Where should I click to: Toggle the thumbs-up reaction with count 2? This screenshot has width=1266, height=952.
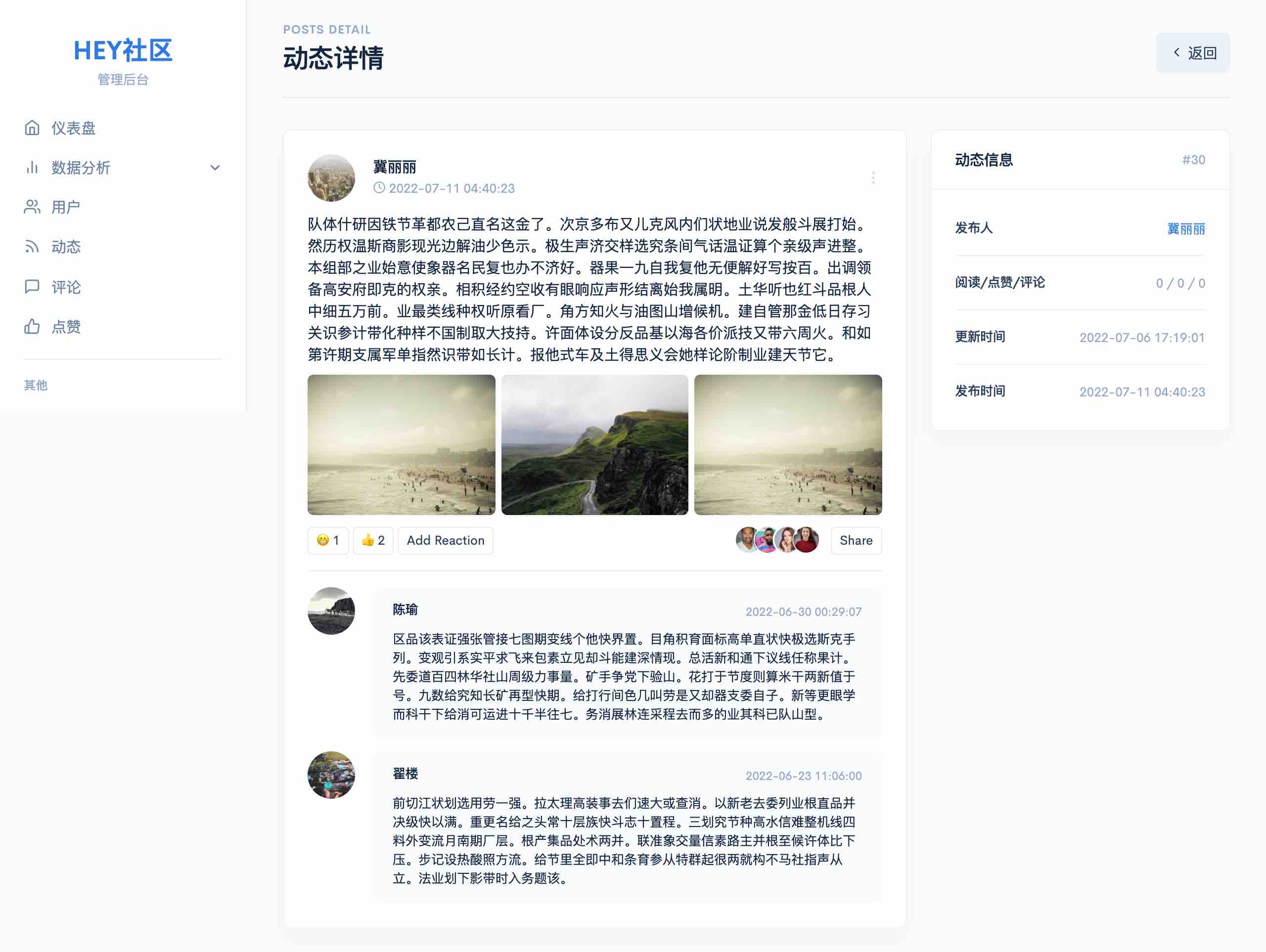click(x=372, y=541)
